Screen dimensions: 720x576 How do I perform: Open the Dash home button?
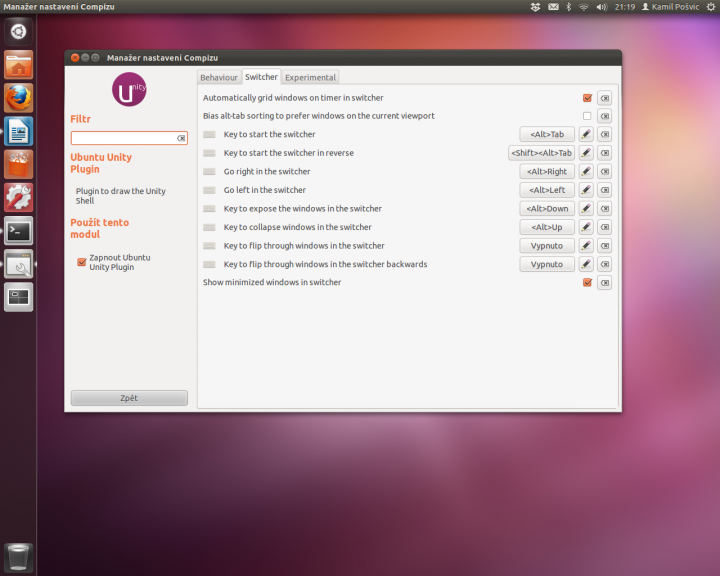[x=18, y=32]
